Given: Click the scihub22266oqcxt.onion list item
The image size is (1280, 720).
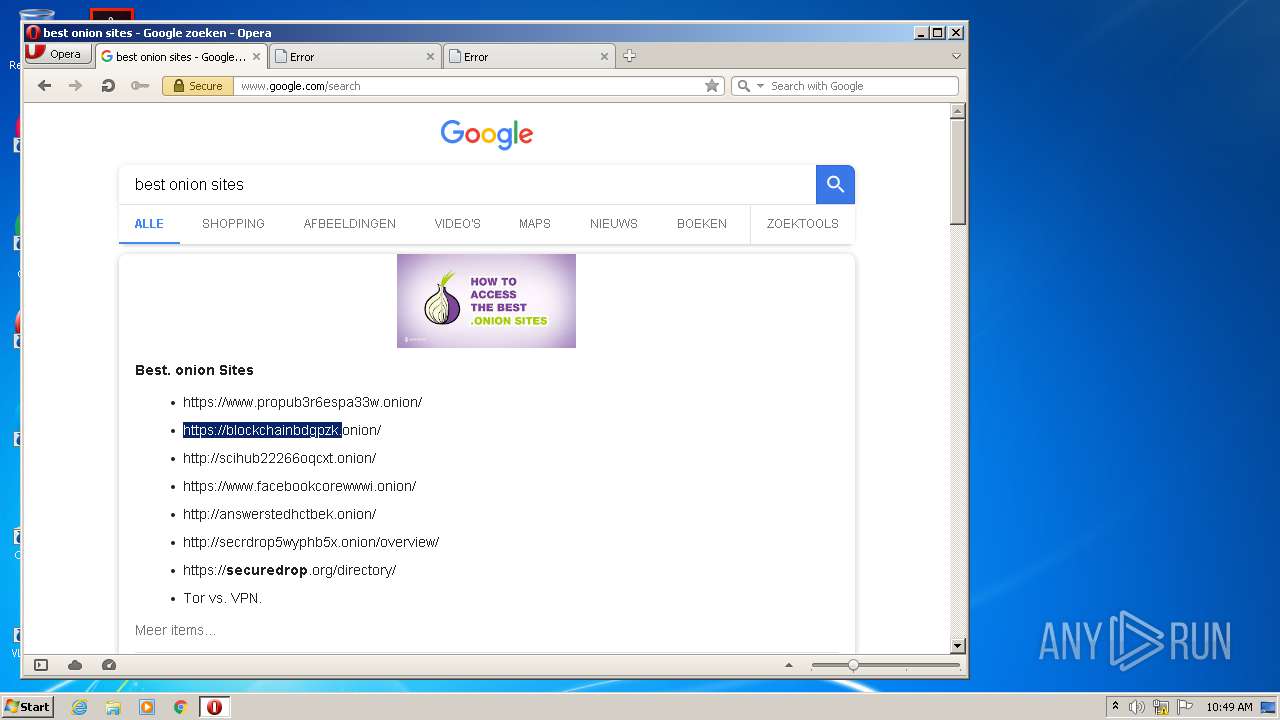Looking at the screenshot, I should [x=279, y=458].
